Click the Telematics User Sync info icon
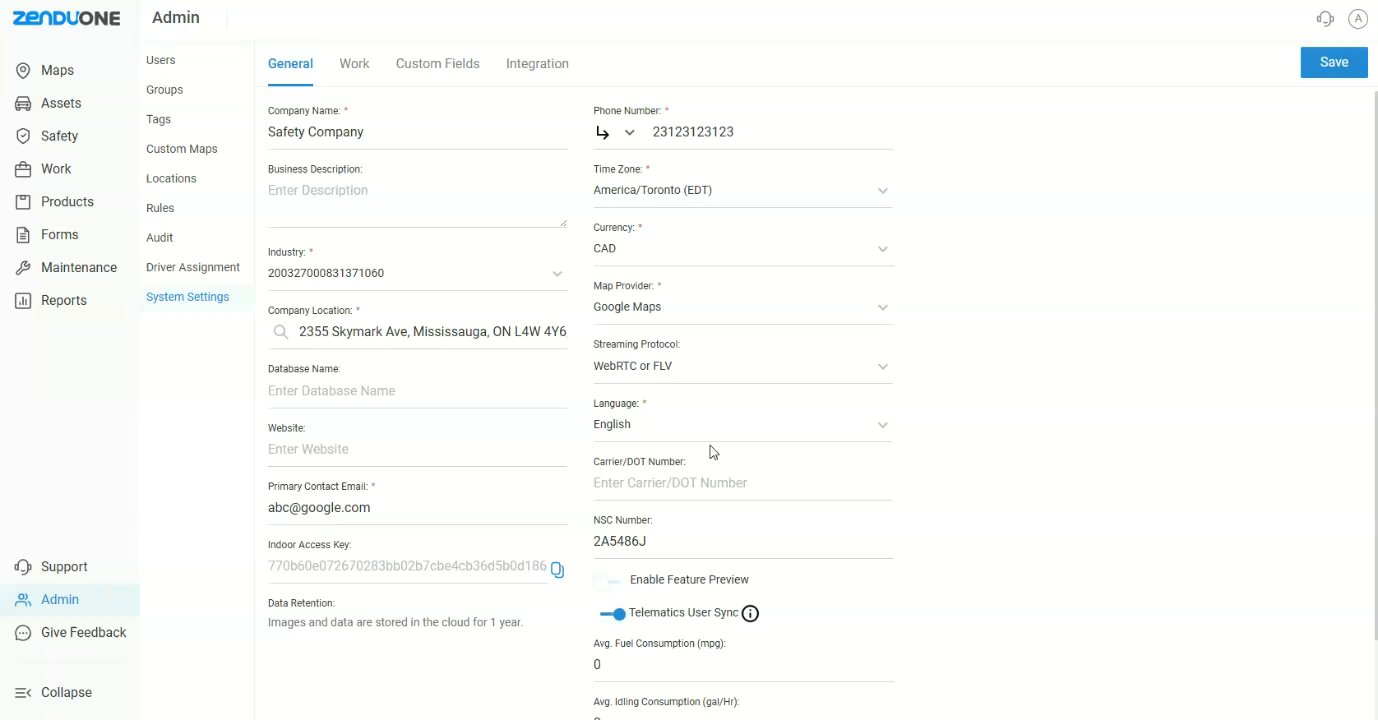The width and height of the screenshot is (1378, 720). click(x=750, y=614)
